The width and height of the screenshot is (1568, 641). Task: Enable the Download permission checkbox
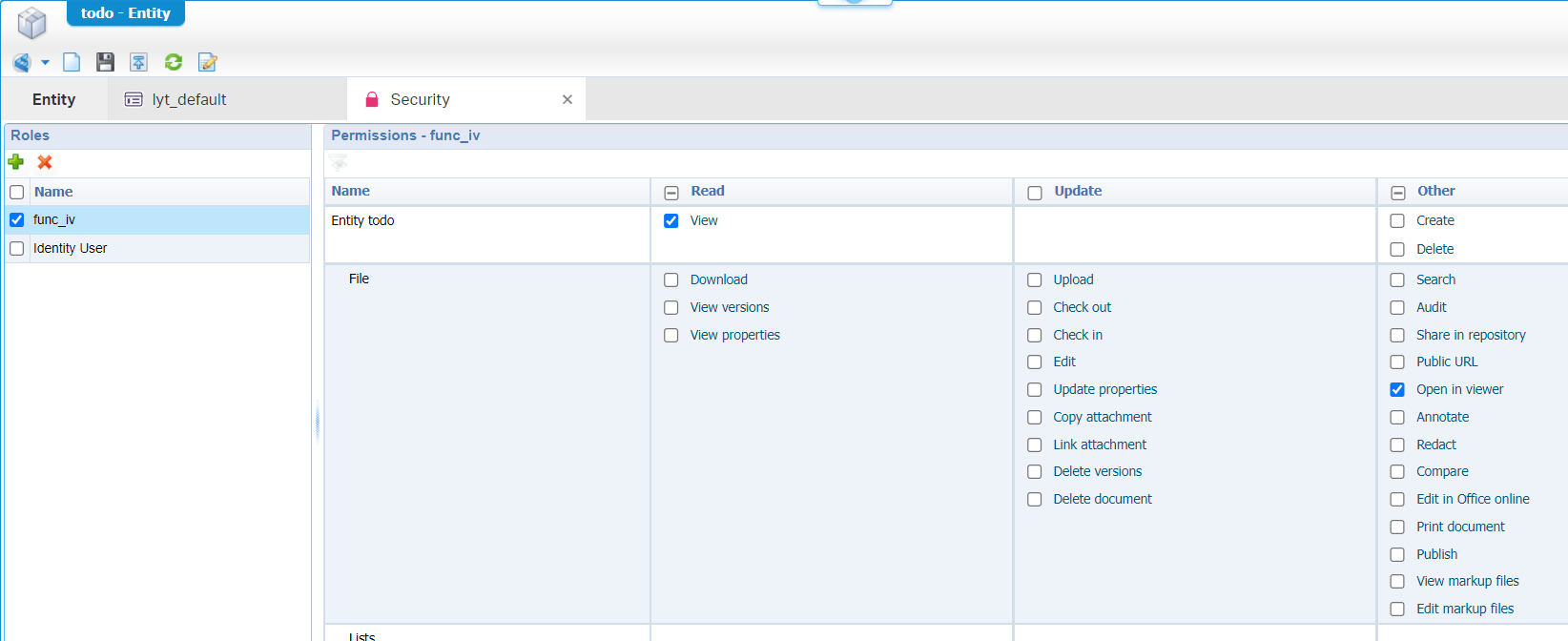tap(671, 279)
